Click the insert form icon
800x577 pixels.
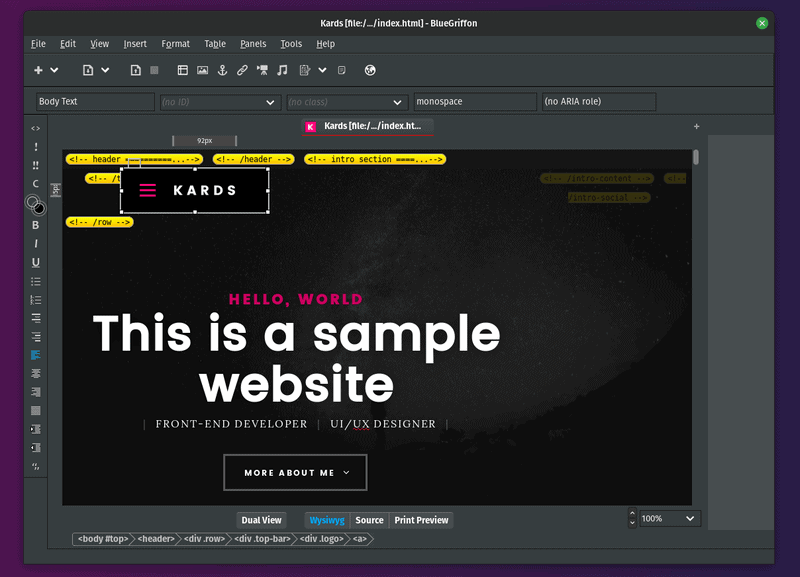point(305,70)
